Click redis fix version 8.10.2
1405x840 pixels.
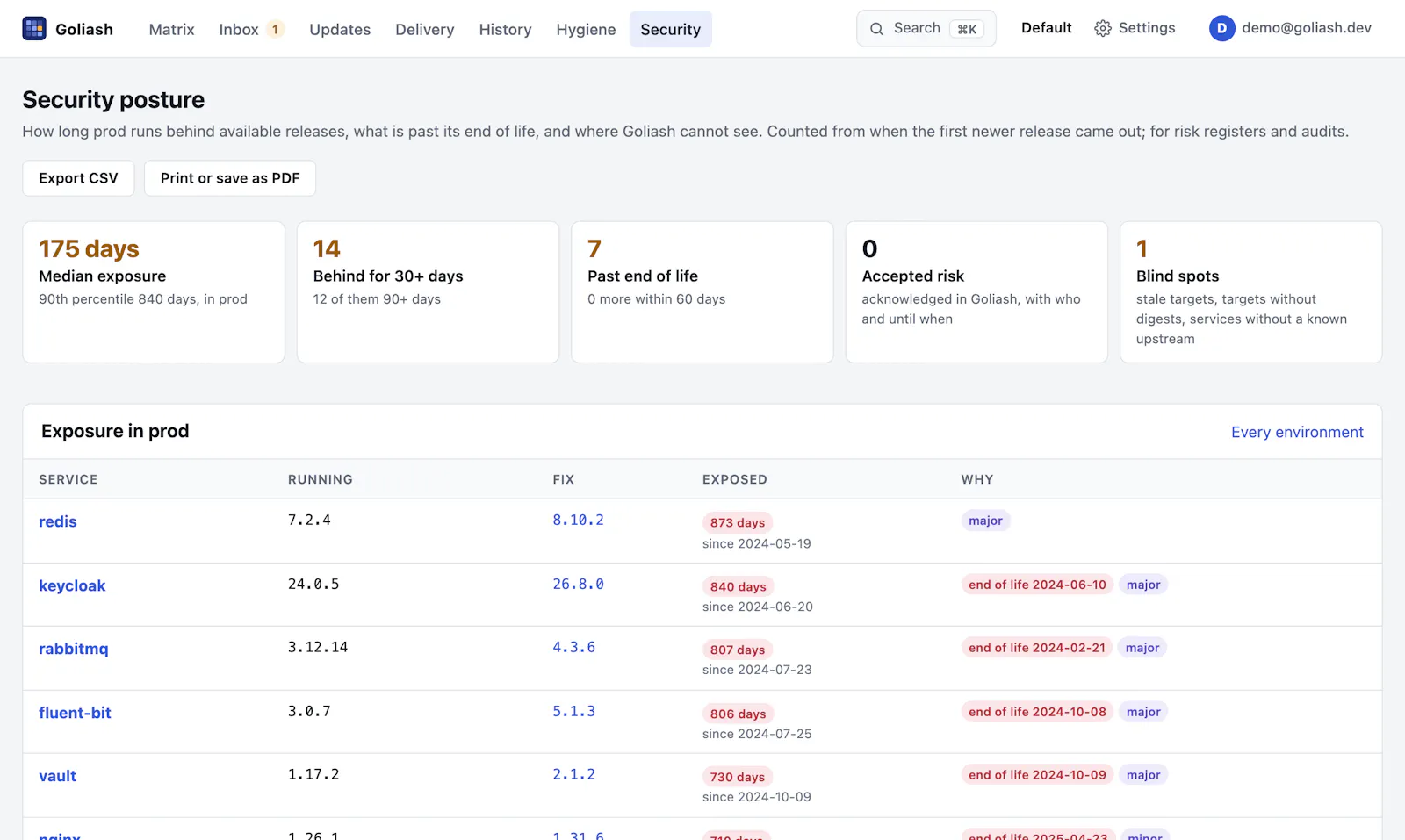pyautogui.click(x=578, y=520)
